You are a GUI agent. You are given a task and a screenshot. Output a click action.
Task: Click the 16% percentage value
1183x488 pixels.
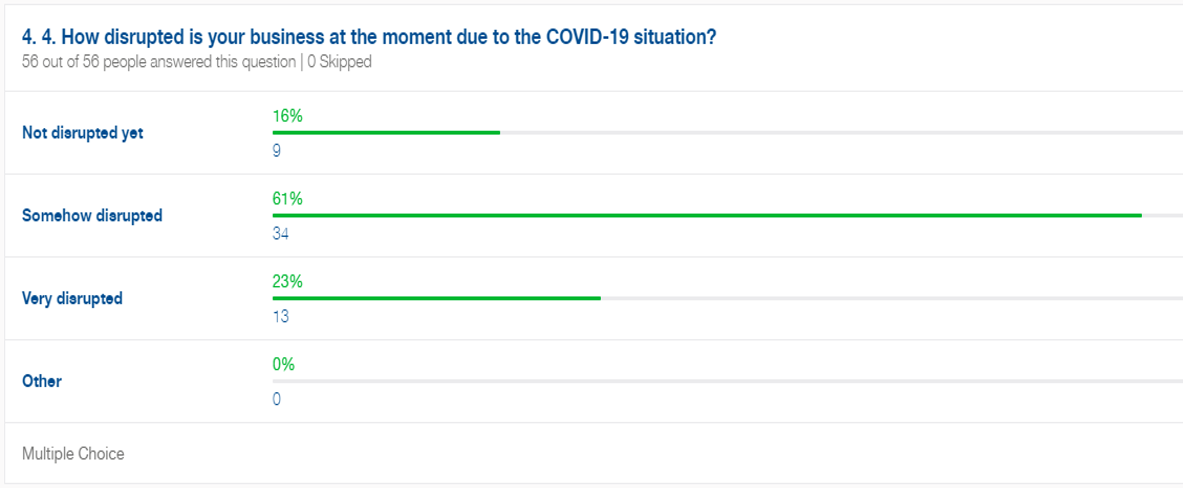287,115
